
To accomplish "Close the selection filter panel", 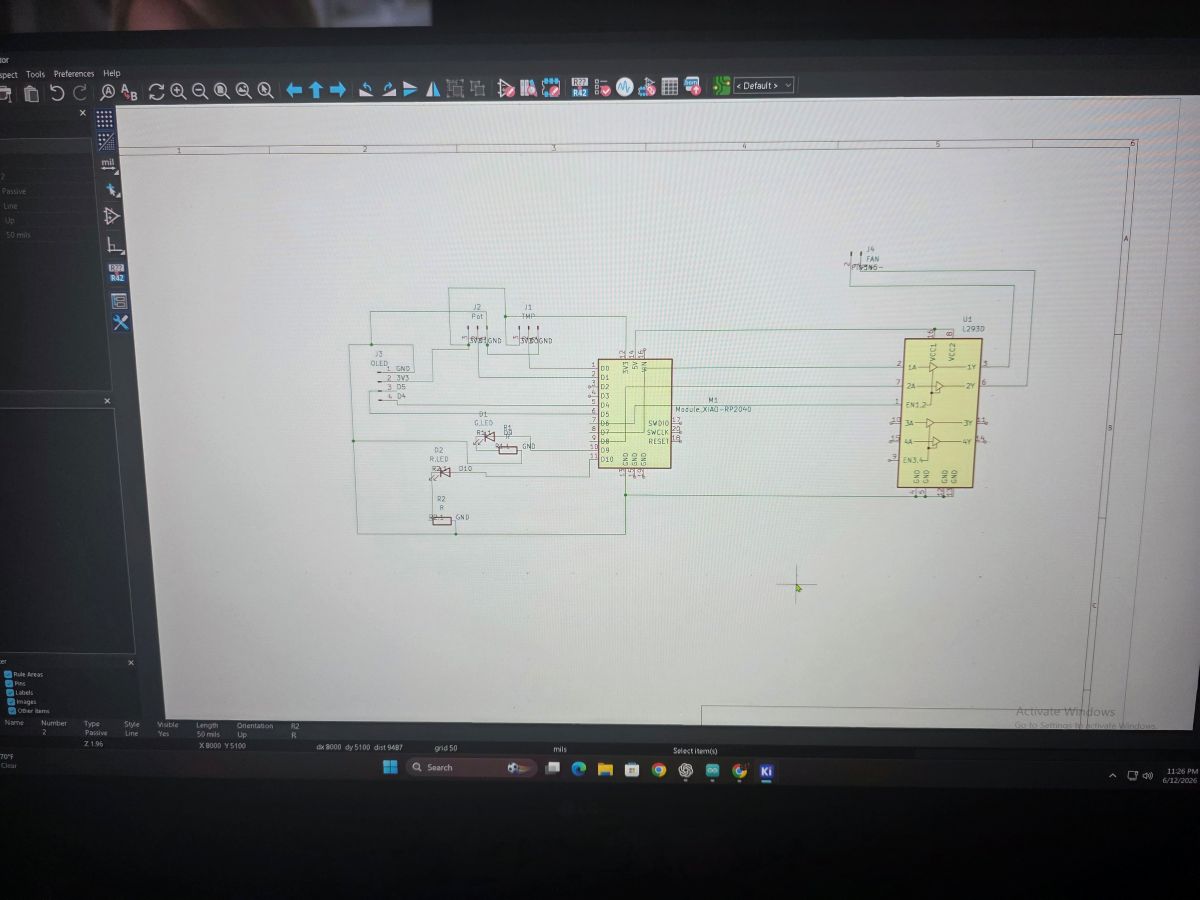I will pos(131,662).
